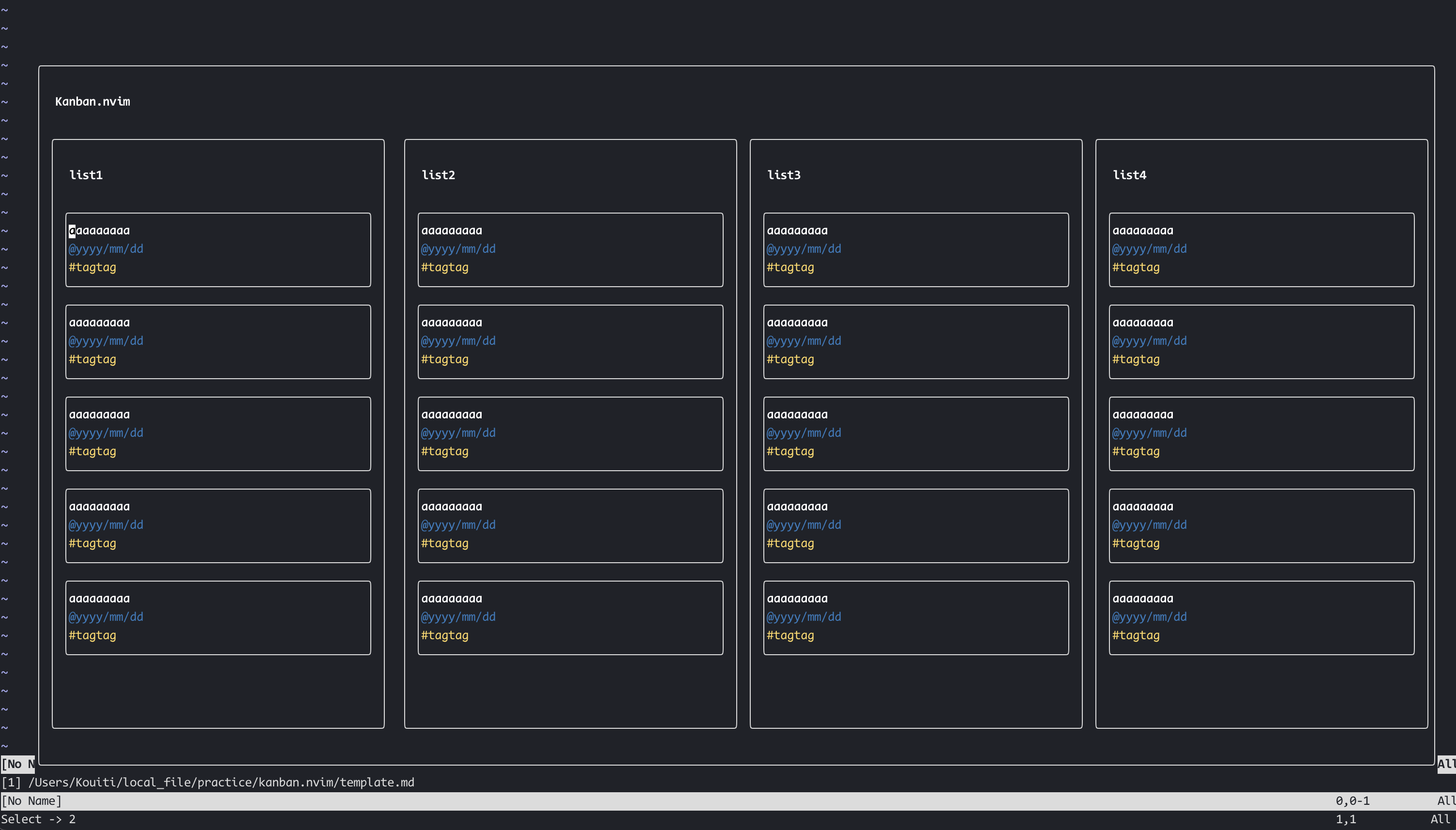Viewport: 1456px width, 830px height.
Task: Click the #tagtag tag of list1's top card
Action: [92, 267]
